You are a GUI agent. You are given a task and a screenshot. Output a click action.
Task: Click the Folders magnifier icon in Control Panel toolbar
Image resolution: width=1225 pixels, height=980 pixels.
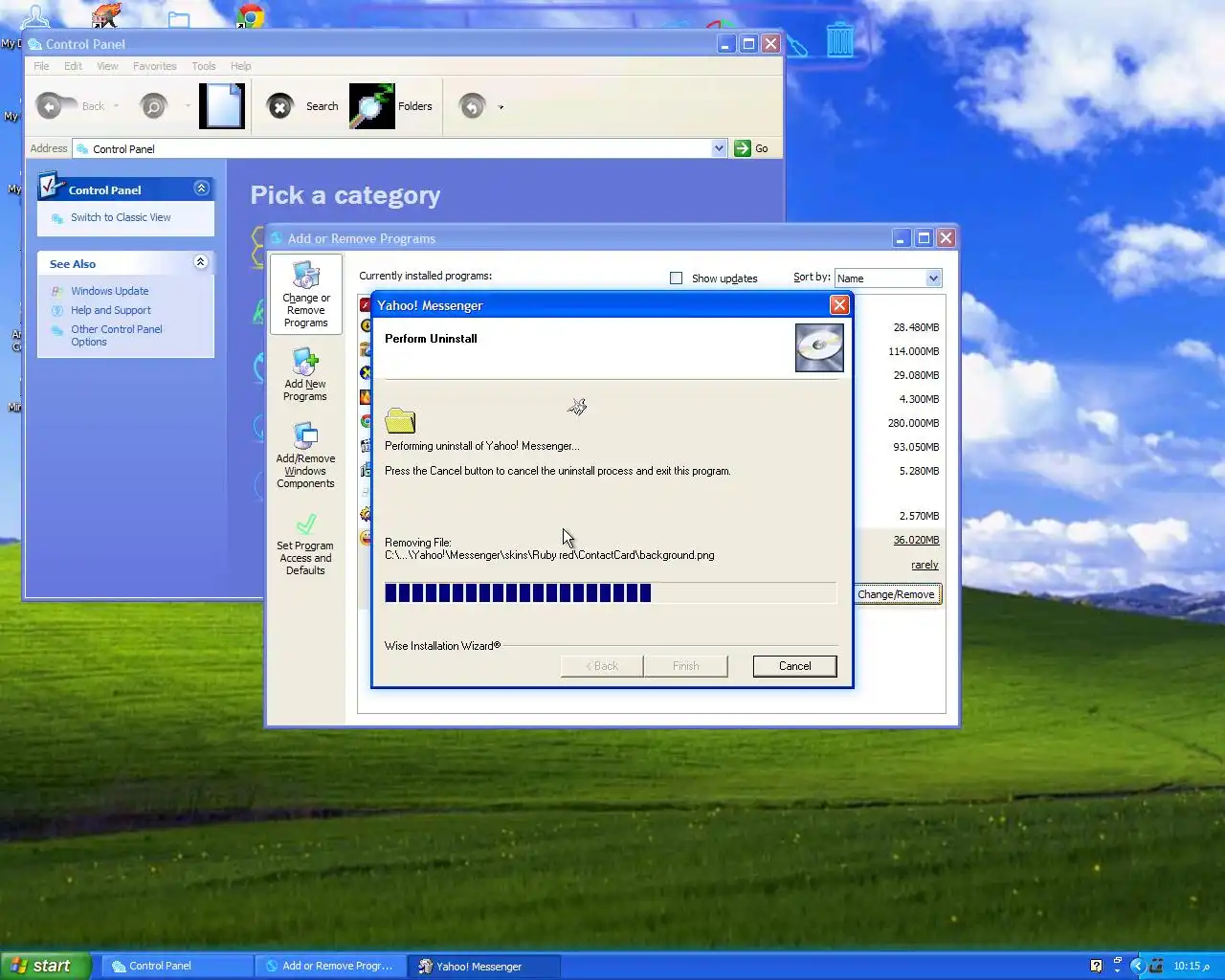[372, 105]
